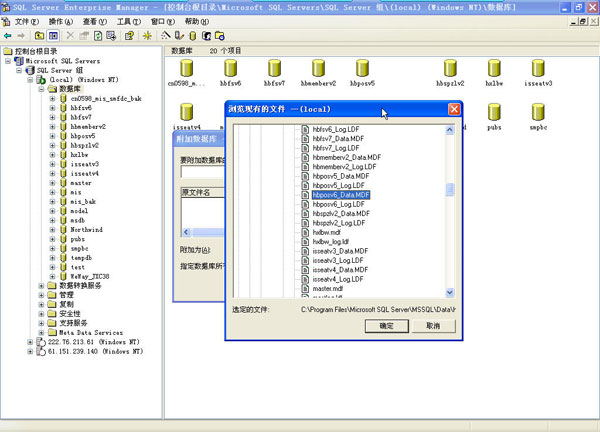This screenshot has width=600, height=432.
Task: Select the hbspzlv2 database icon in right pane
Action: tap(450, 69)
